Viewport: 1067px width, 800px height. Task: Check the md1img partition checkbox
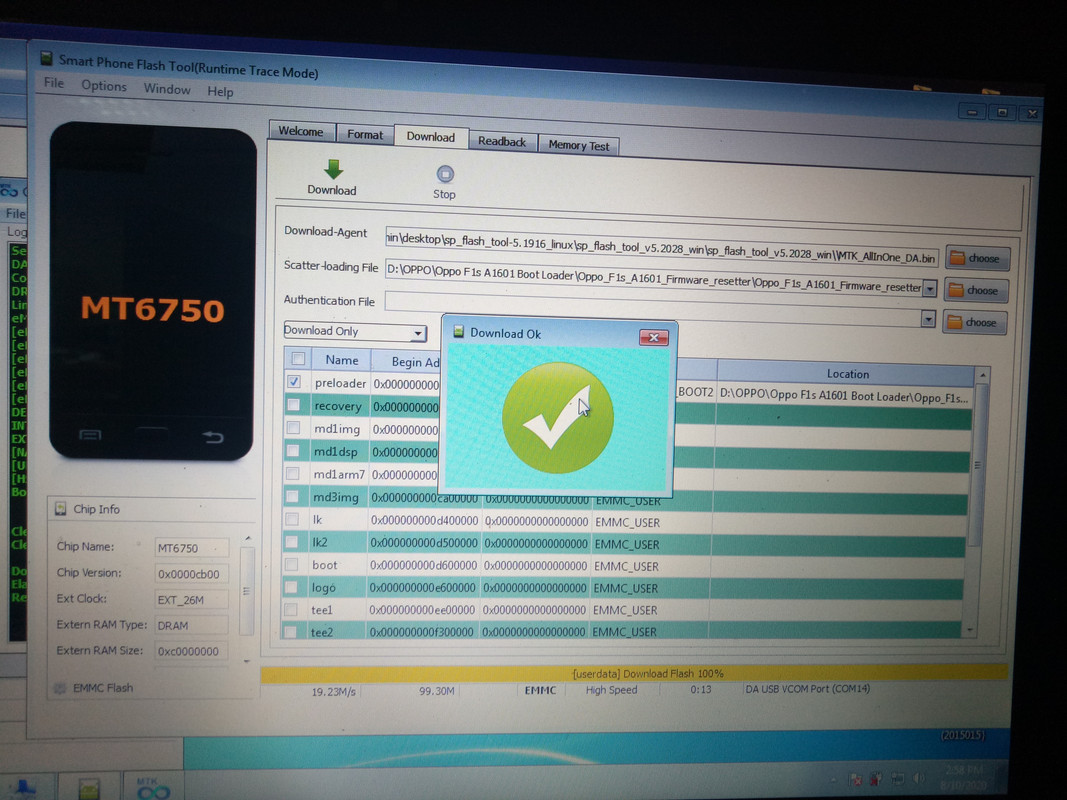[x=293, y=428]
